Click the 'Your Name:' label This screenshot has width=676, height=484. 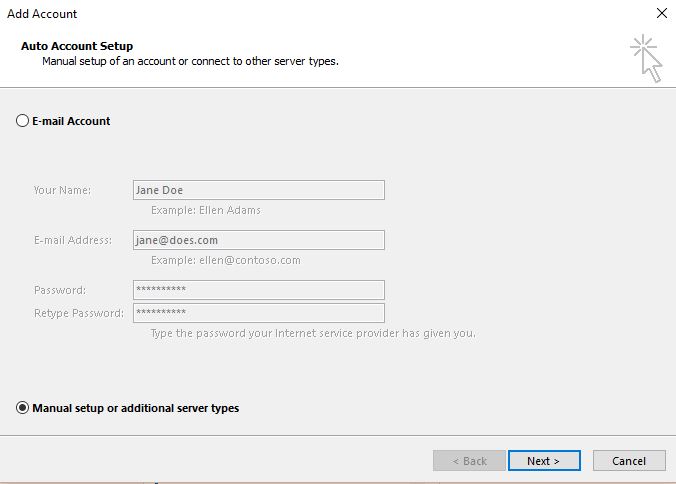(x=62, y=190)
